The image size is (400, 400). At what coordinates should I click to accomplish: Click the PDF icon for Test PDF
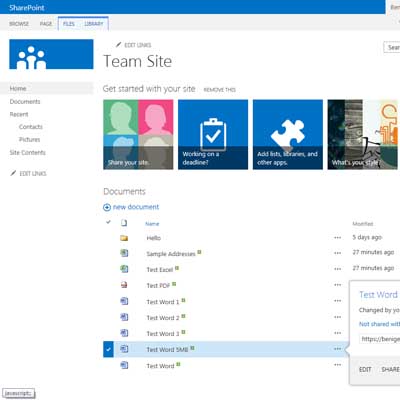[124, 285]
